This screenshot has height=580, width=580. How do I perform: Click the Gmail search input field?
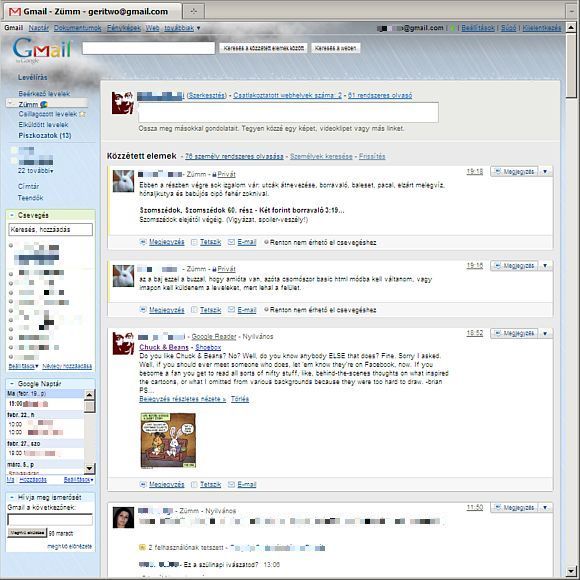tap(148, 48)
